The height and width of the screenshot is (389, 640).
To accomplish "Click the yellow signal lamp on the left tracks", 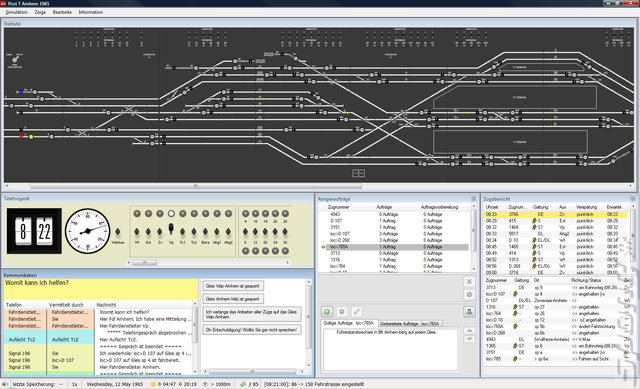I will click(x=31, y=137).
